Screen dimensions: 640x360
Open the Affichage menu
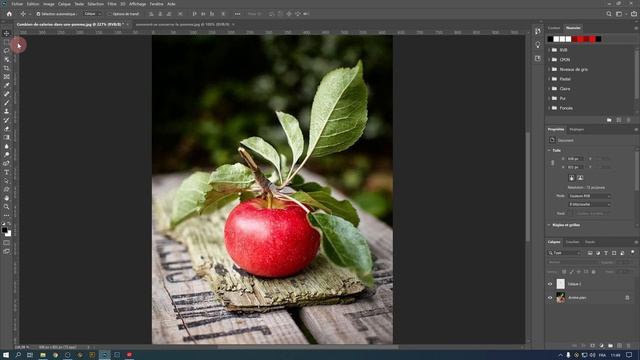138,4
